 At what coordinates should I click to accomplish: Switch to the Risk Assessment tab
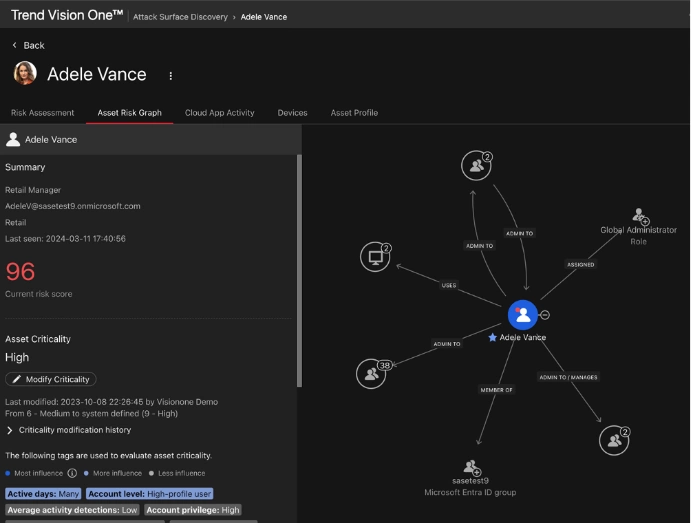[42, 113]
